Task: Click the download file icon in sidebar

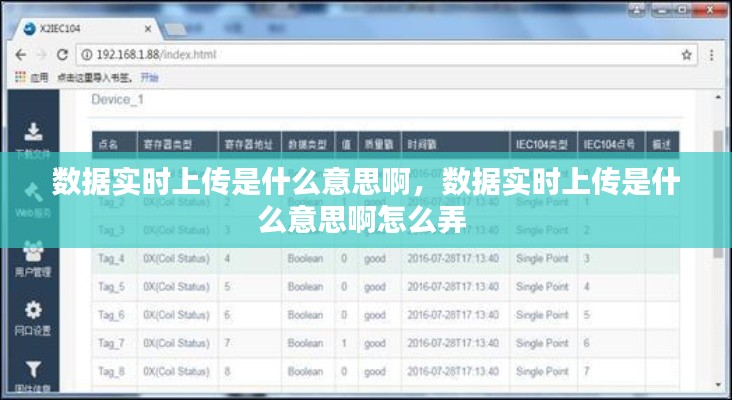Action: tap(33, 132)
